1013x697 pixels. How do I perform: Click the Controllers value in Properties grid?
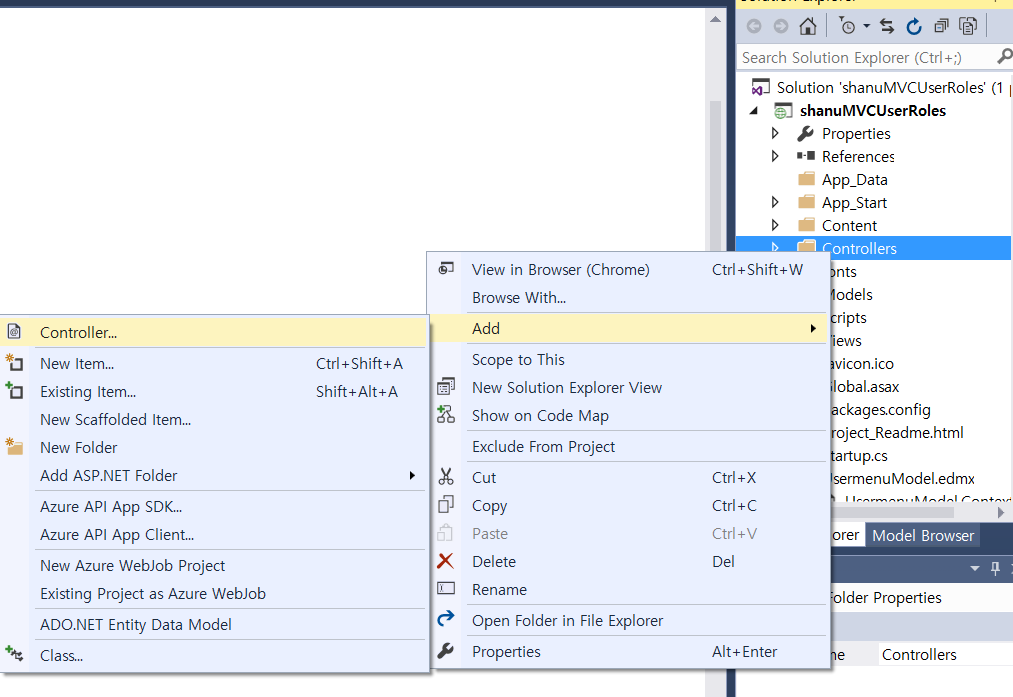point(919,654)
